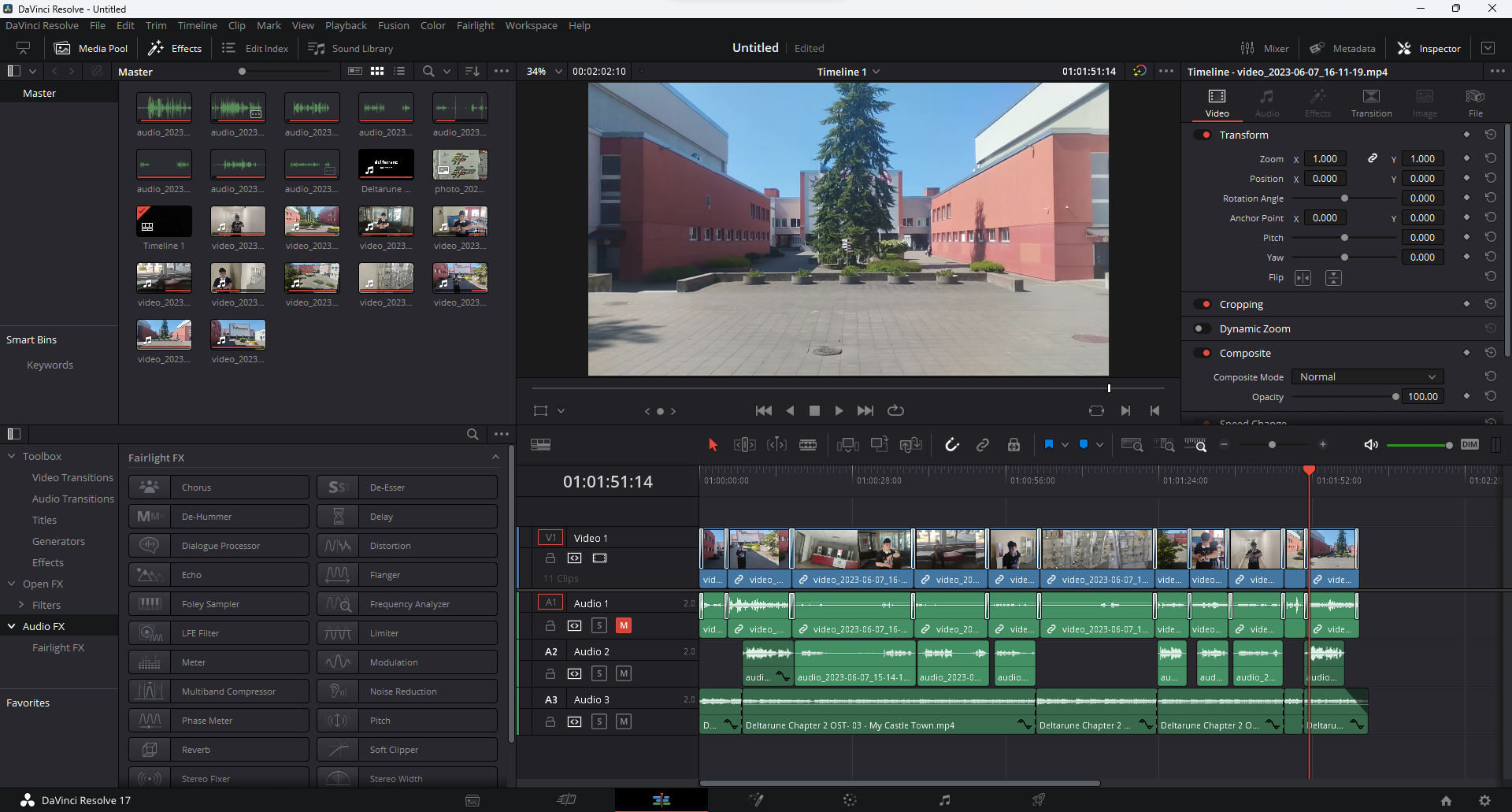1512x812 pixels.
Task: Choose the Blade Edit Mode tool
Action: (x=808, y=445)
